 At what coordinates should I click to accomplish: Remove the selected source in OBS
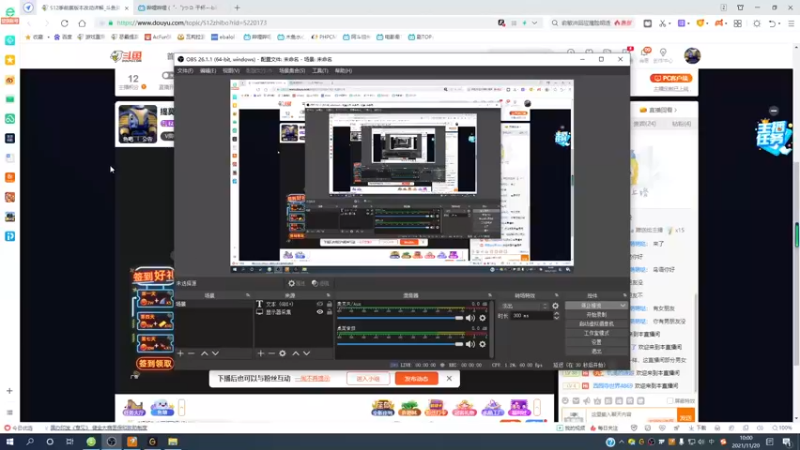(271, 353)
